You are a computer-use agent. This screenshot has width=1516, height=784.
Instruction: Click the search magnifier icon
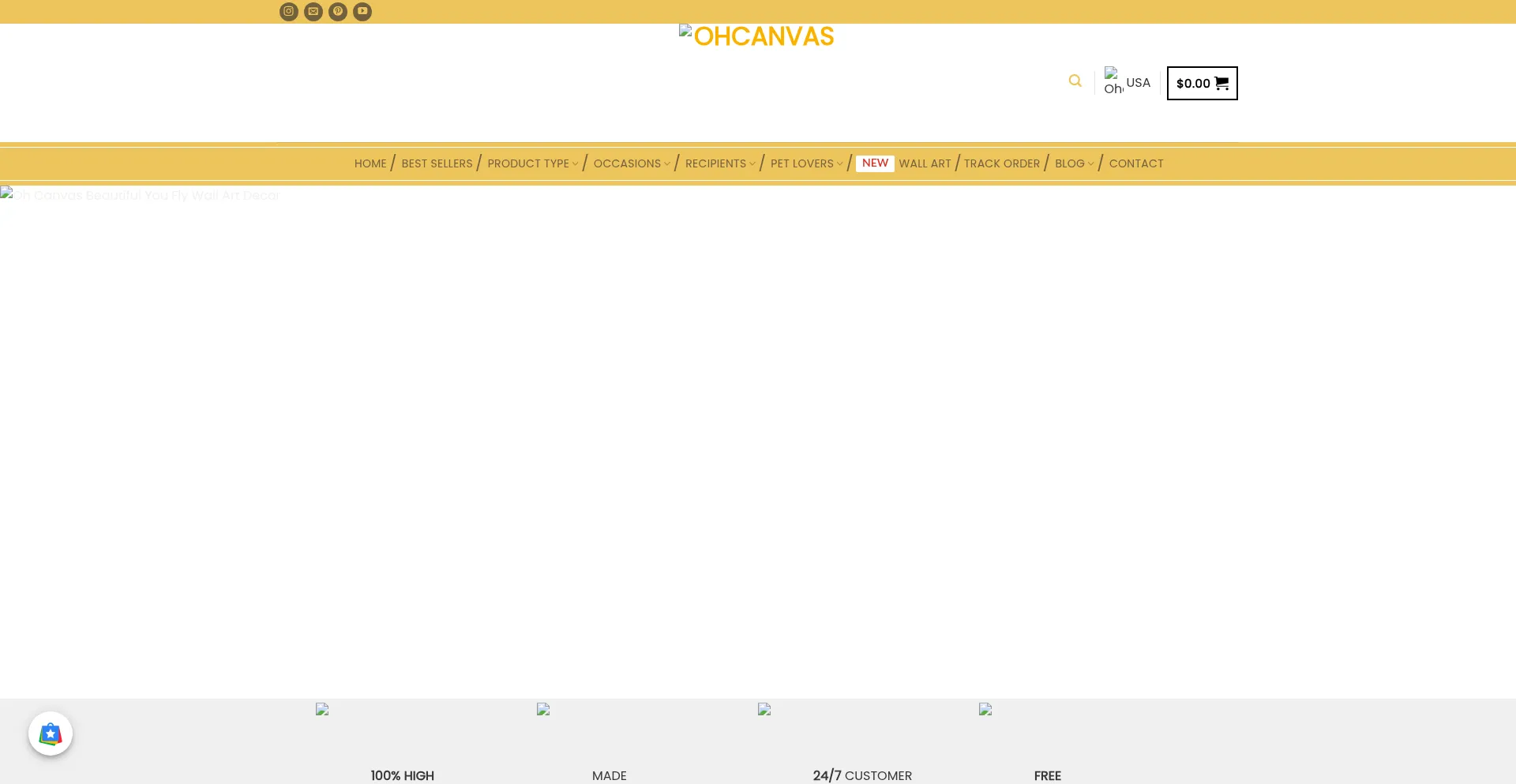click(1075, 81)
